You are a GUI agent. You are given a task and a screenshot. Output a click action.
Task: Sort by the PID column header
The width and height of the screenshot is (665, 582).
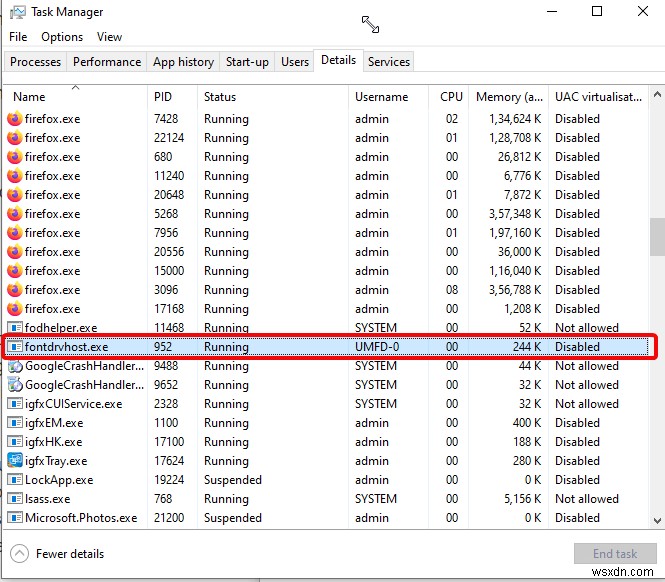(172, 97)
